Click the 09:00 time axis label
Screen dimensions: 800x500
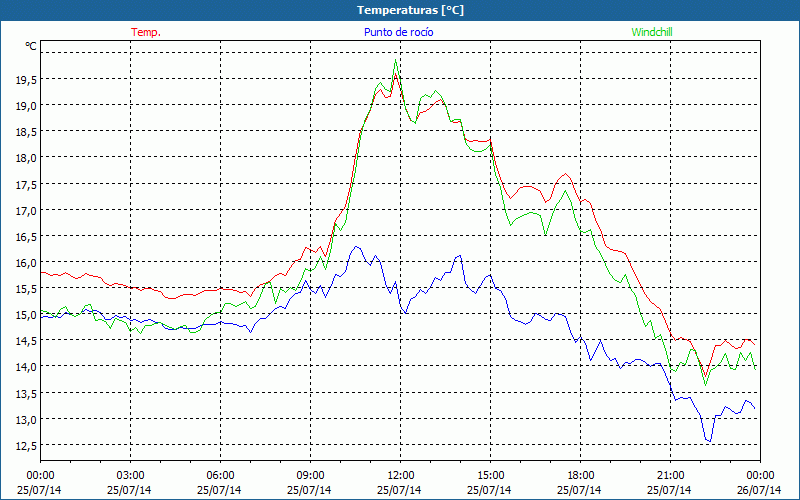[x=310, y=476]
